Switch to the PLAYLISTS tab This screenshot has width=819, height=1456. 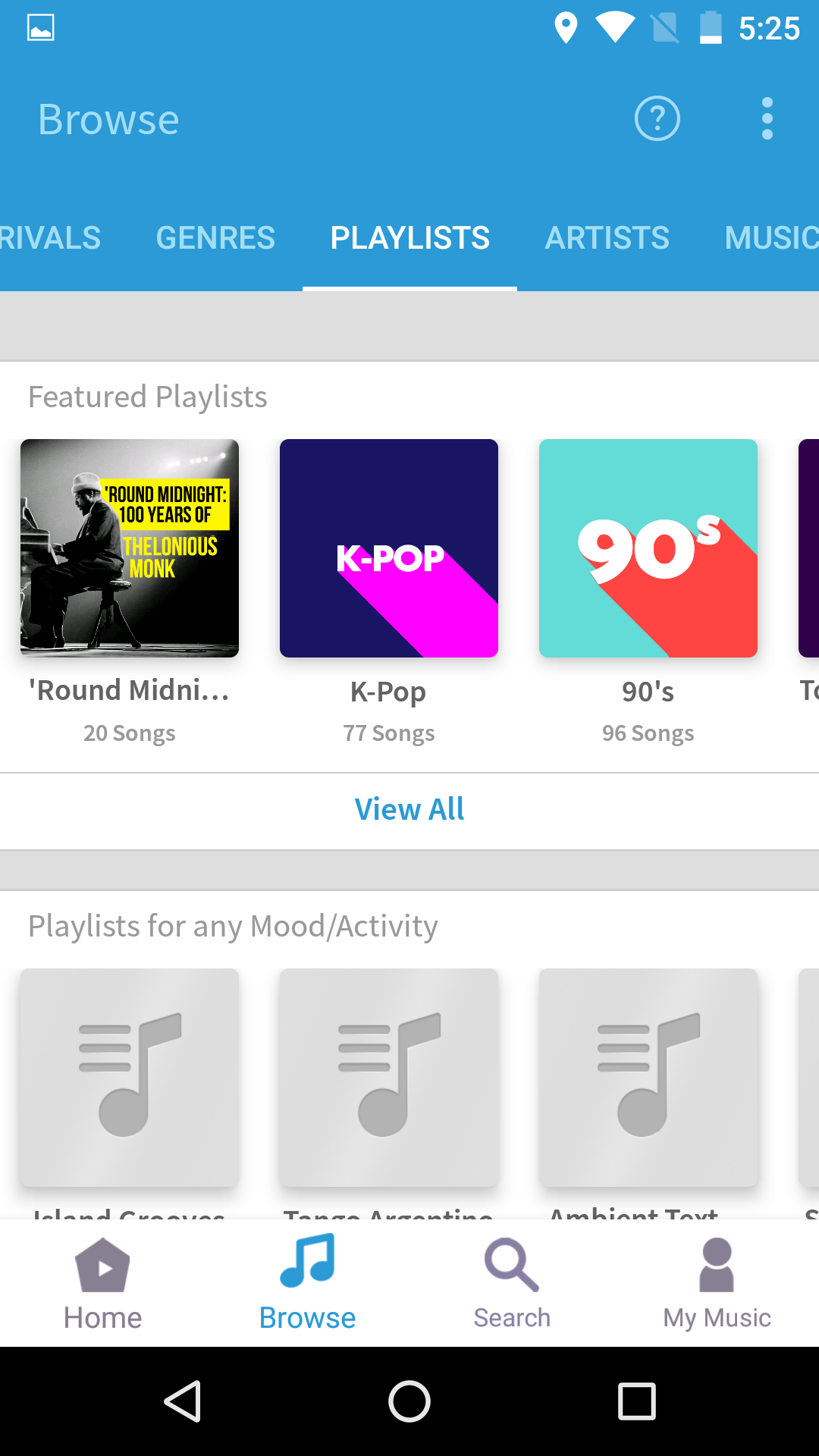coord(409,237)
